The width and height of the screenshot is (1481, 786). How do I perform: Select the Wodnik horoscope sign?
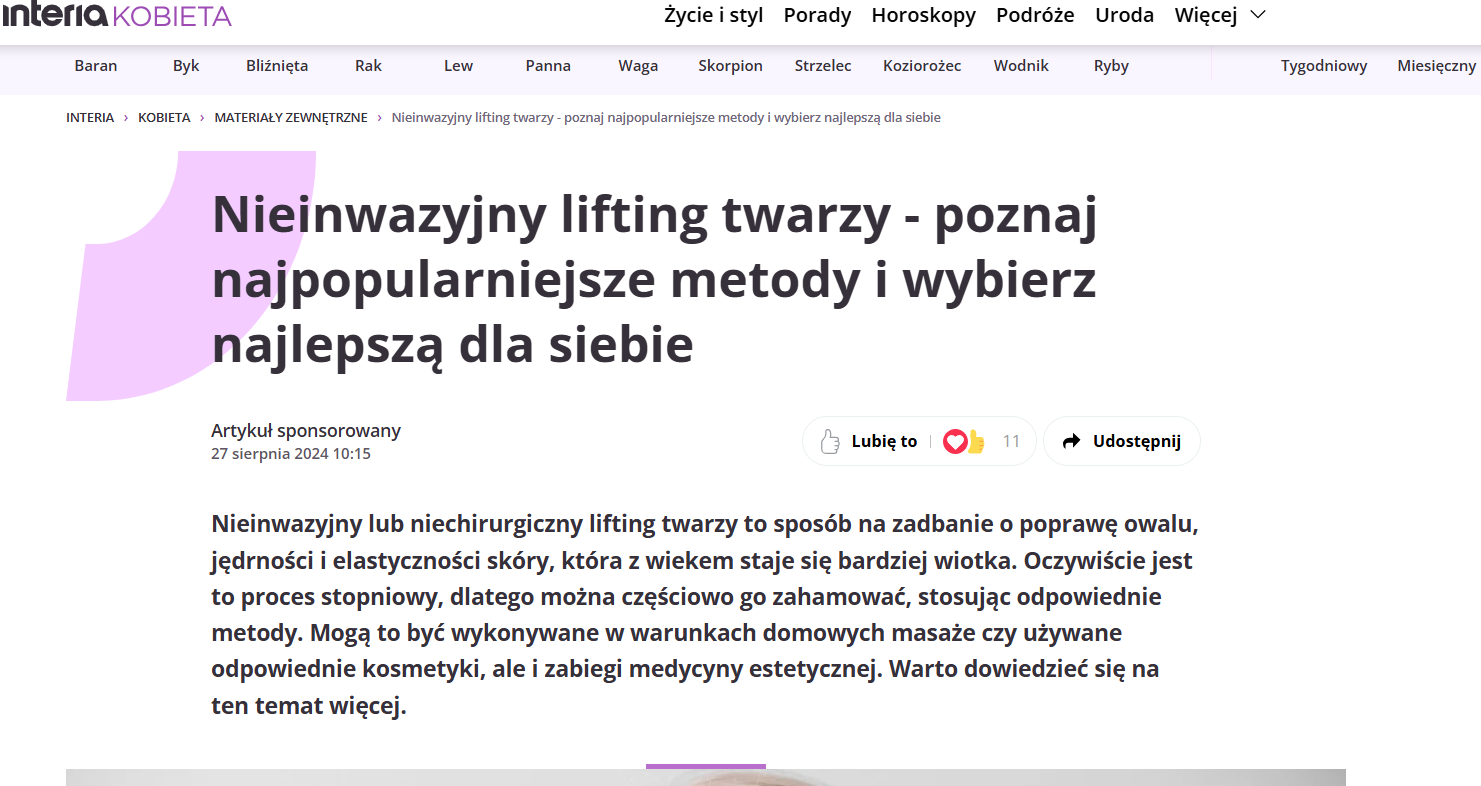click(1021, 66)
